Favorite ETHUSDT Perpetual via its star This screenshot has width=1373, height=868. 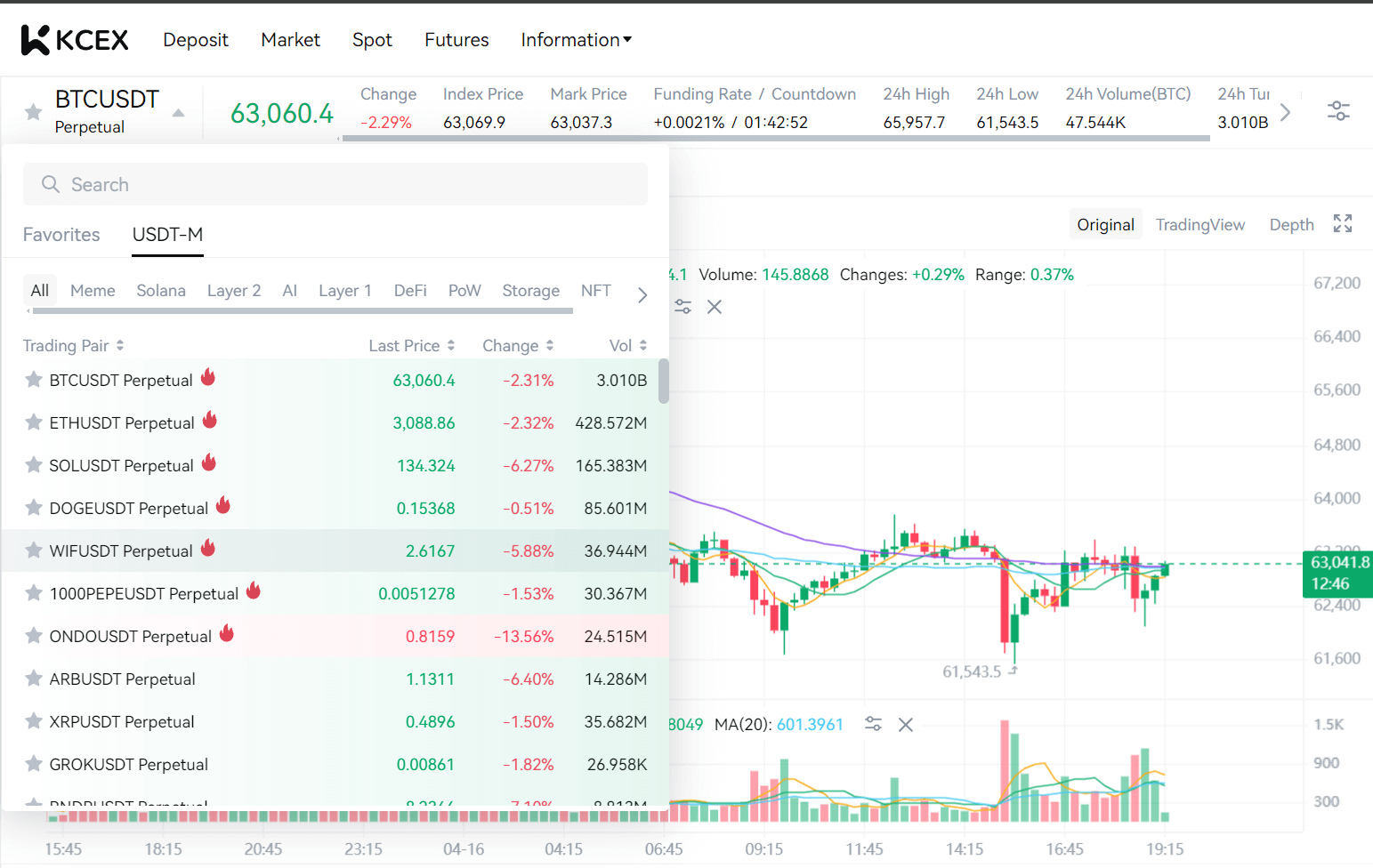[33, 422]
